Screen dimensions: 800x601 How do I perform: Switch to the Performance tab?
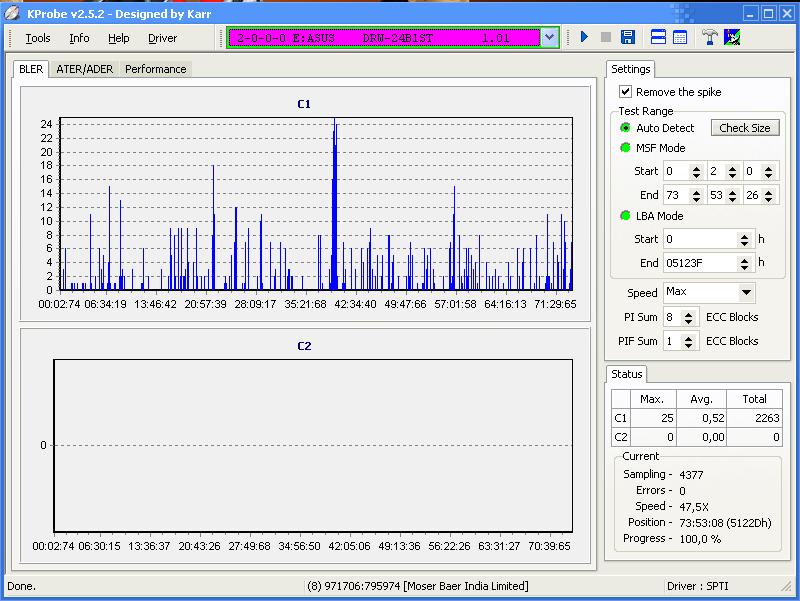tap(156, 69)
